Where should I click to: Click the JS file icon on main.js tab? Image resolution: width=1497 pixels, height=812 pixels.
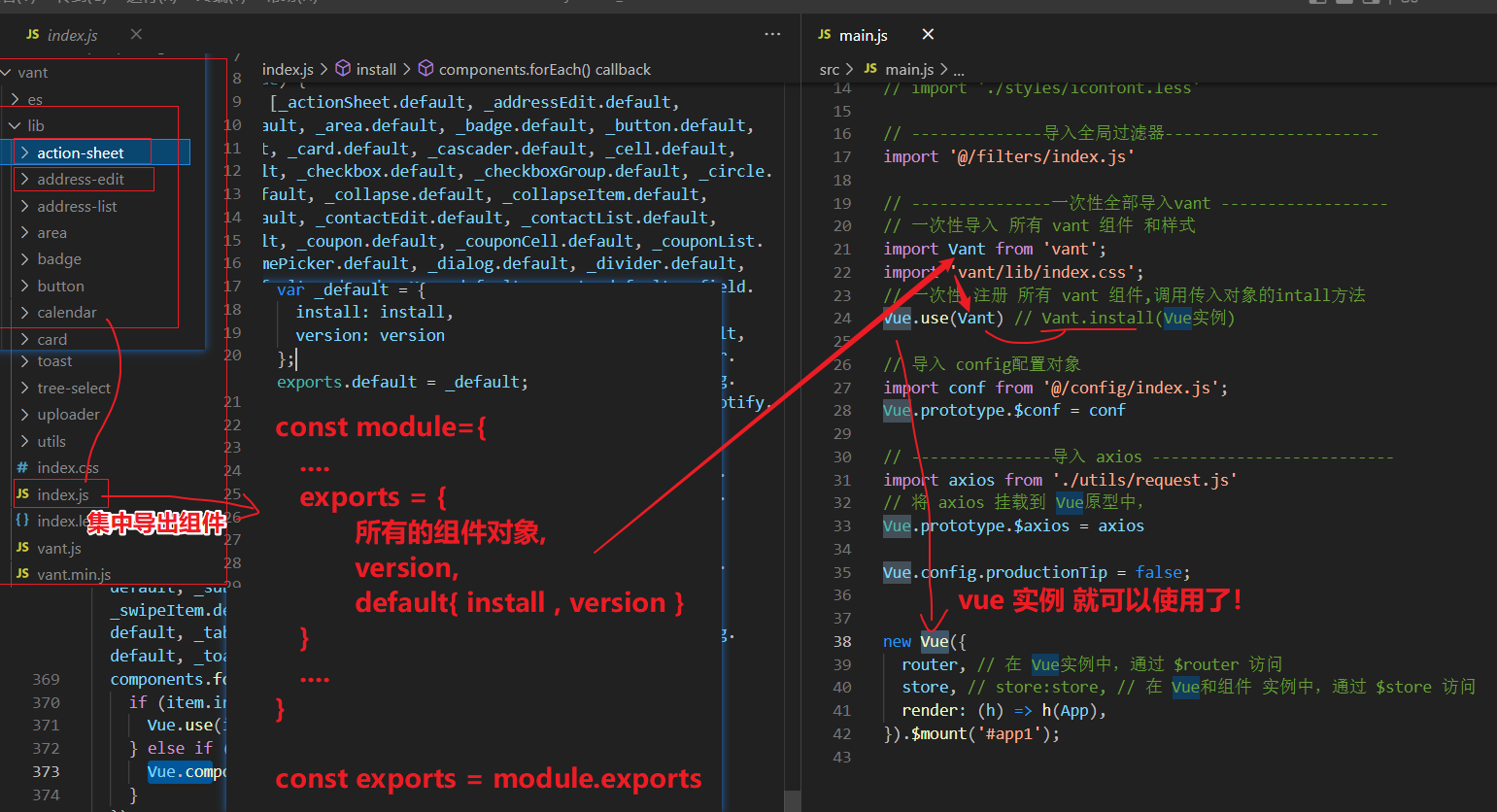point(825,35)
